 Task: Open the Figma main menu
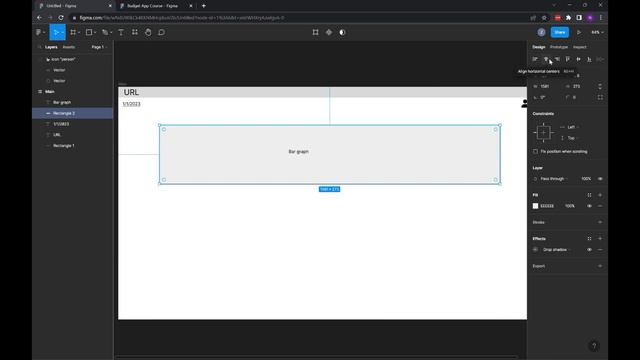coord(39,32)
